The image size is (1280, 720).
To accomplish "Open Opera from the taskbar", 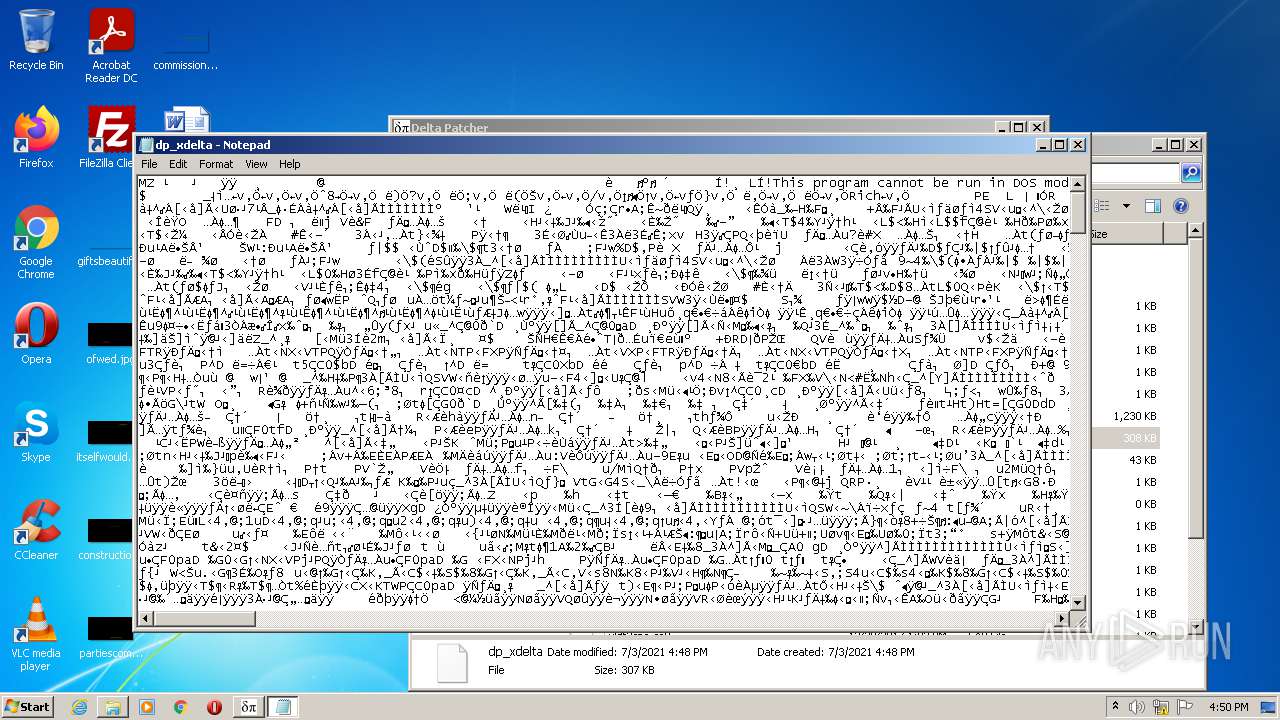I will click(214, 707).
